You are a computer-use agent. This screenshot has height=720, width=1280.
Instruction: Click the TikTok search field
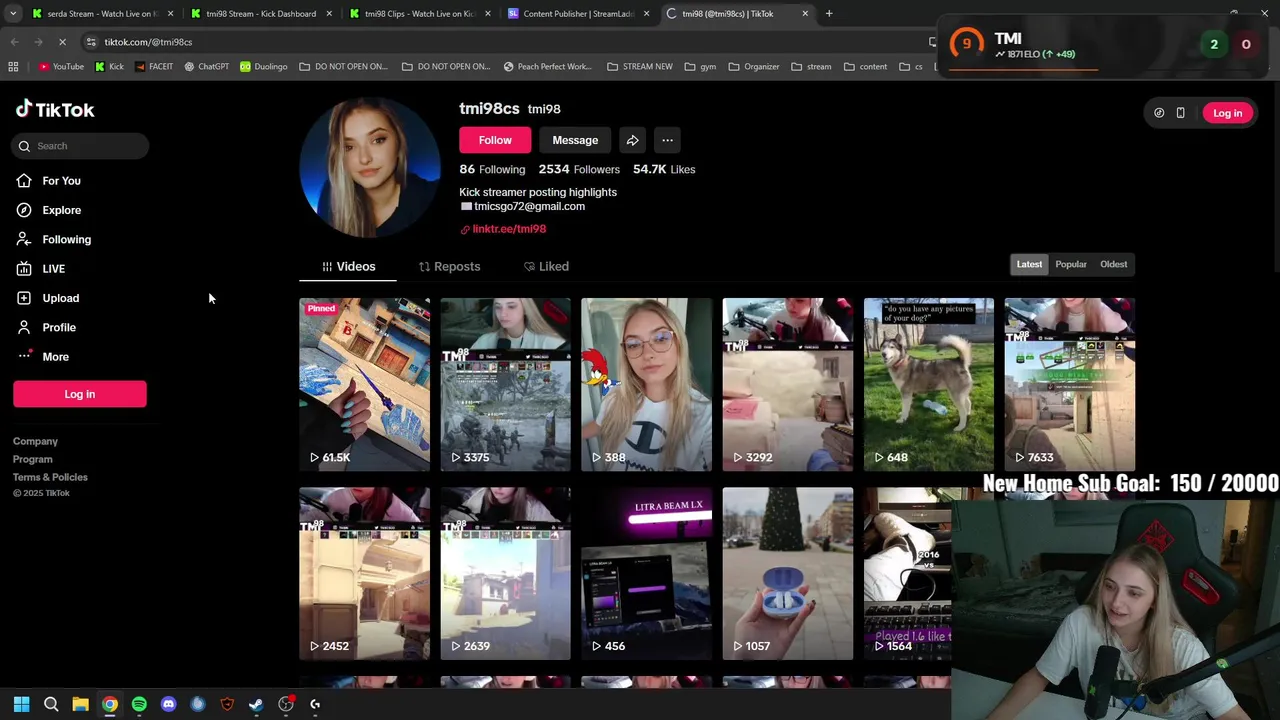pyautogui.click(x=80, y=146)
